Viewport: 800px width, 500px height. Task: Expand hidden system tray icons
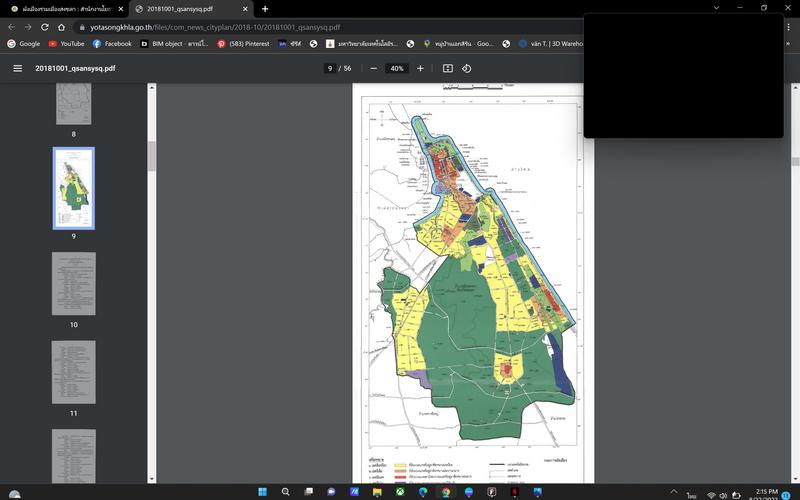675,492
